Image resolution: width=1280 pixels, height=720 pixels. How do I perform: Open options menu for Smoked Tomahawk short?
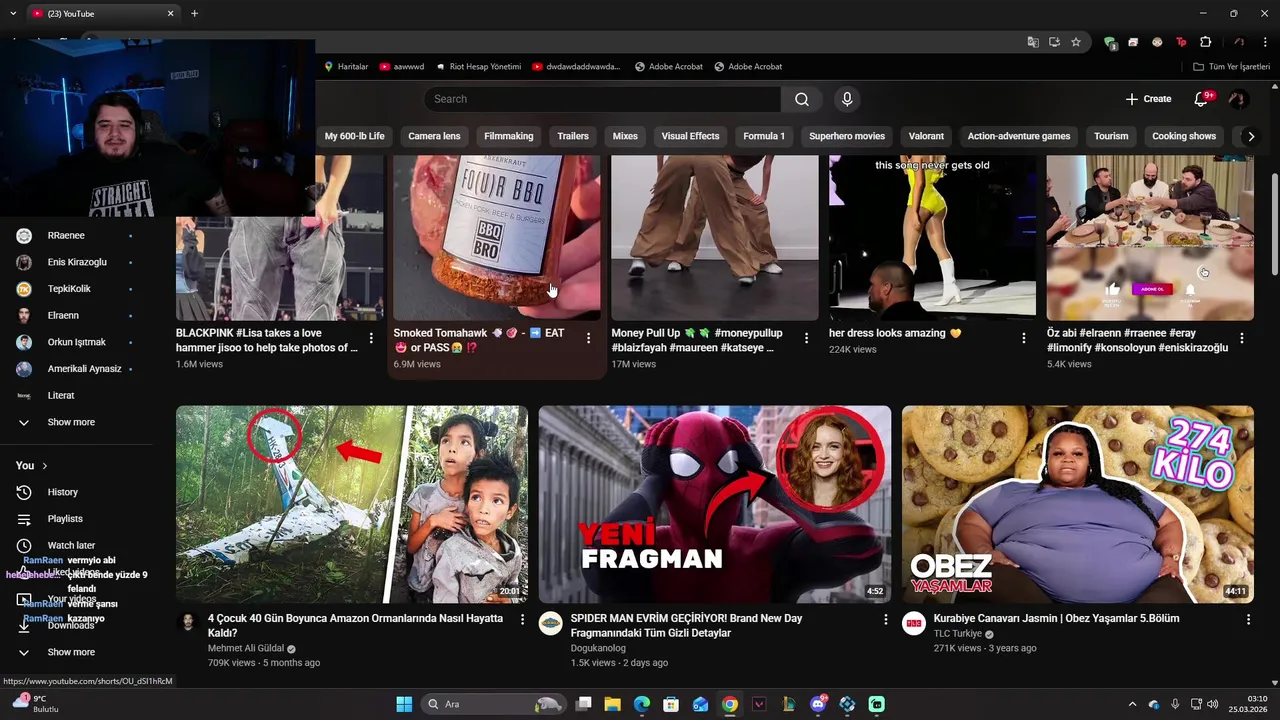[x=588, y=338]
